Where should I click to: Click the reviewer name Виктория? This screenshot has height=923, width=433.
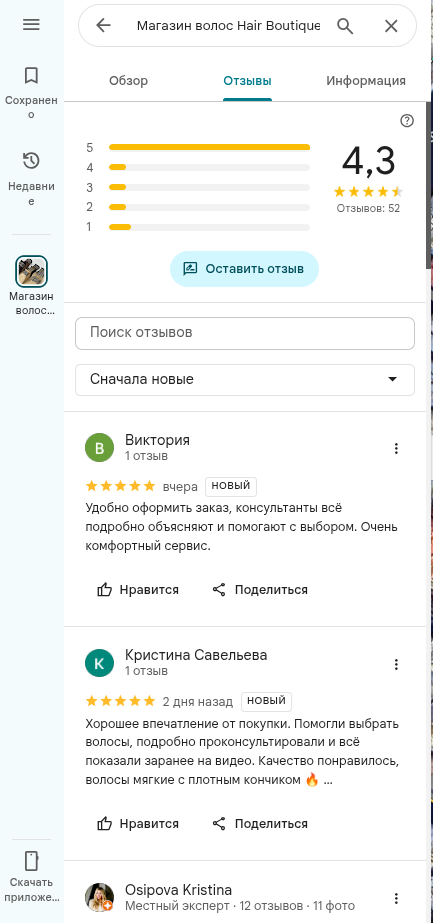click(157, 440)
